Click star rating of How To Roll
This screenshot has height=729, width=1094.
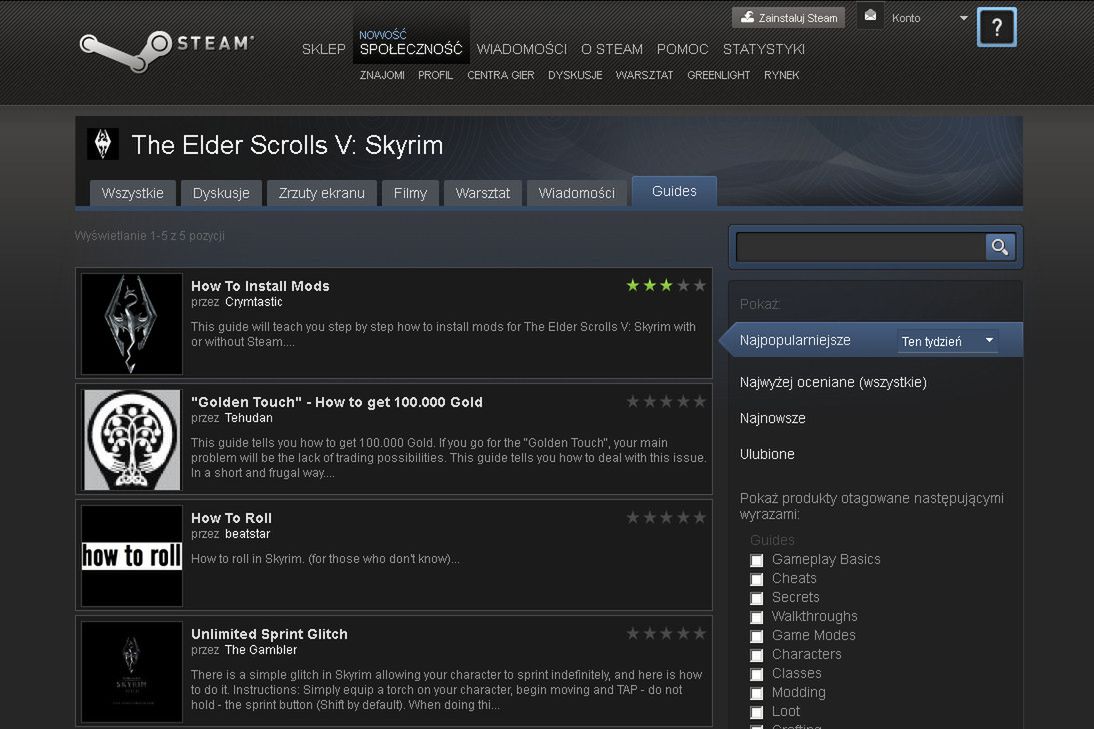tap(666, 518)
